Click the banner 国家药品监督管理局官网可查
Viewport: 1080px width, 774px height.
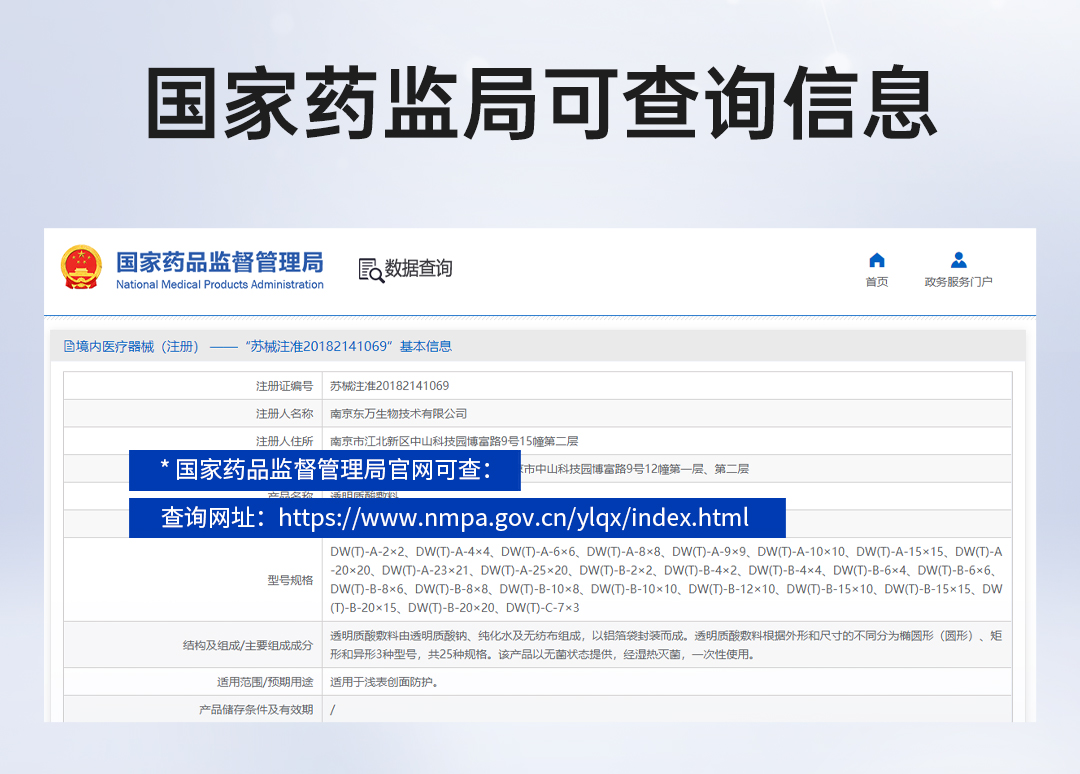[324, 470]
